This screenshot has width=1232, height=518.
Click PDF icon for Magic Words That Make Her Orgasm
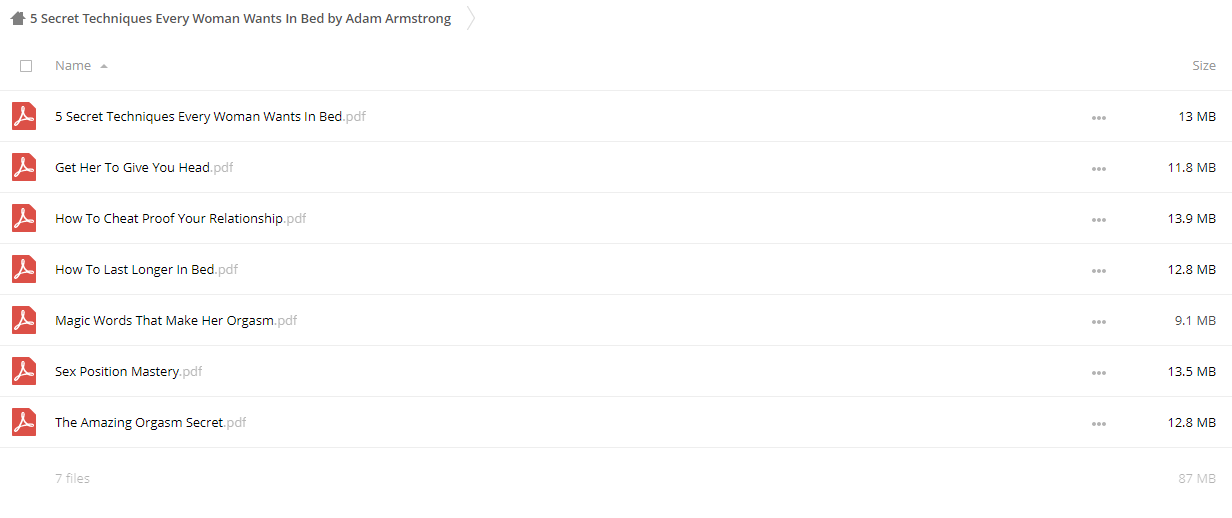click(x=24, y=320)
